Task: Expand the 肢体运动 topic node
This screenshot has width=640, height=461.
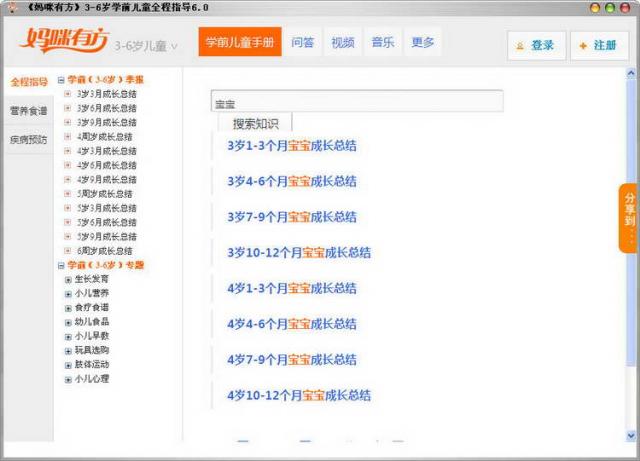Action: [x=68, y=365]
